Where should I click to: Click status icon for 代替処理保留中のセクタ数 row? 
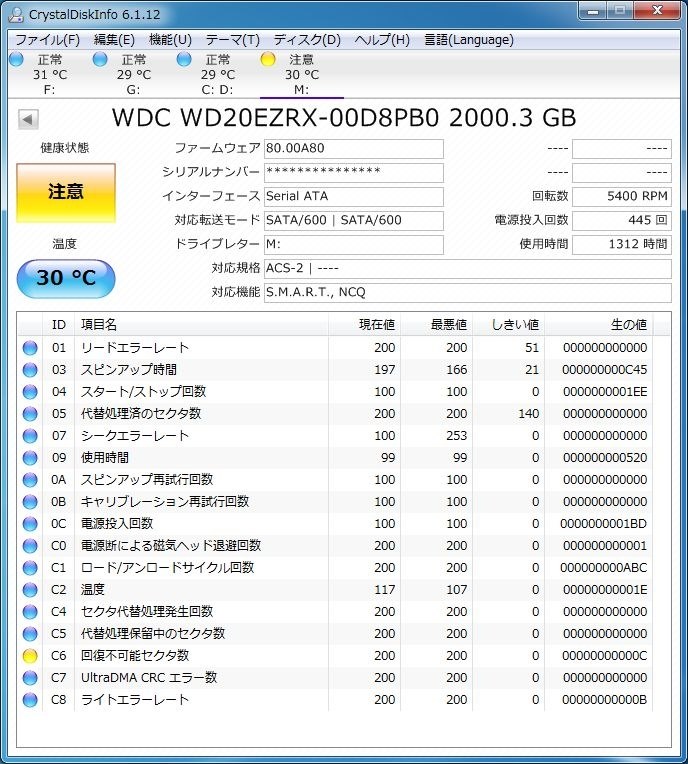30,634
